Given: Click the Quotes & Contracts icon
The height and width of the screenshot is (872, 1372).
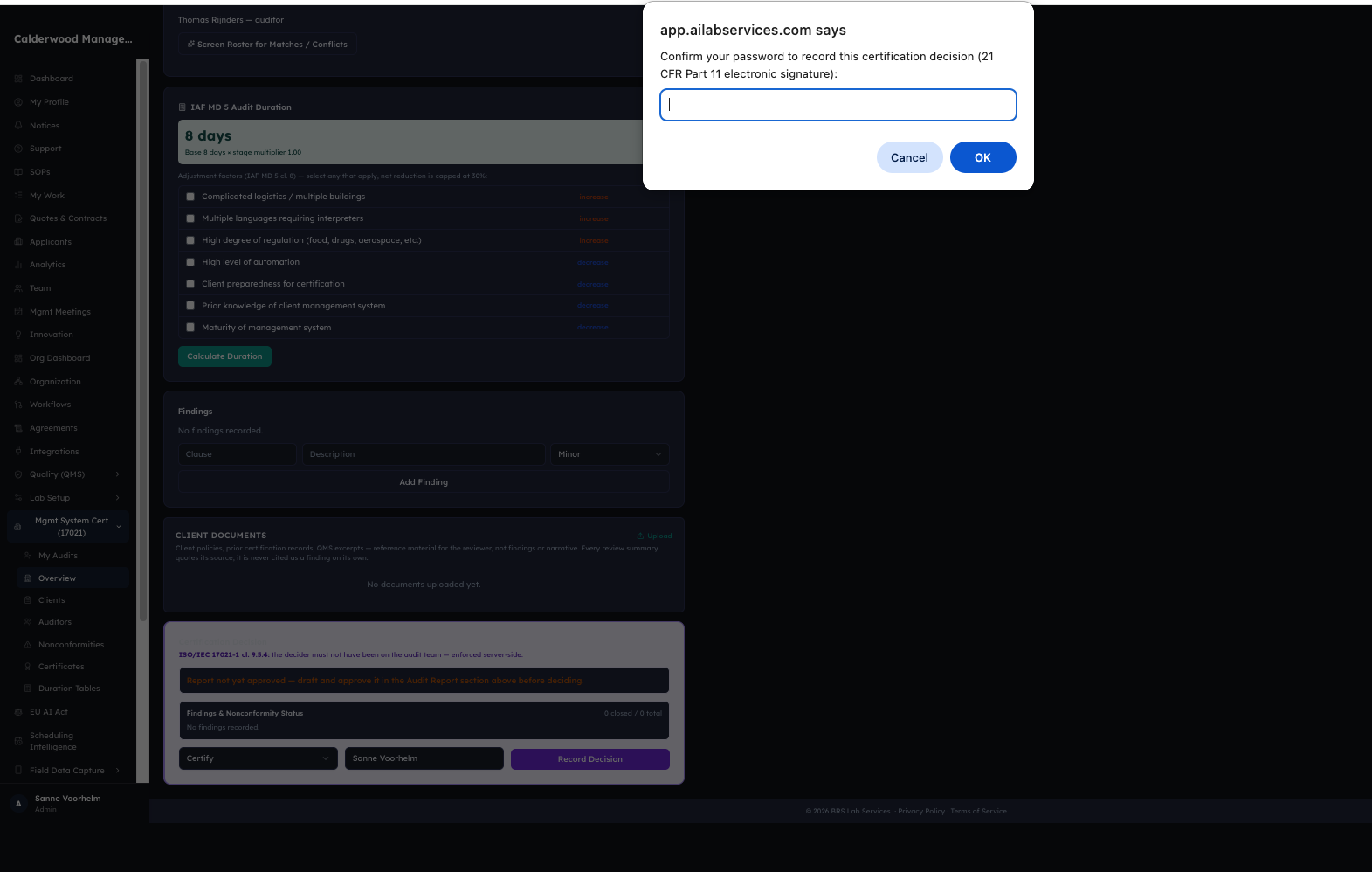Looking at the screenshot, I should coord(18,218).
